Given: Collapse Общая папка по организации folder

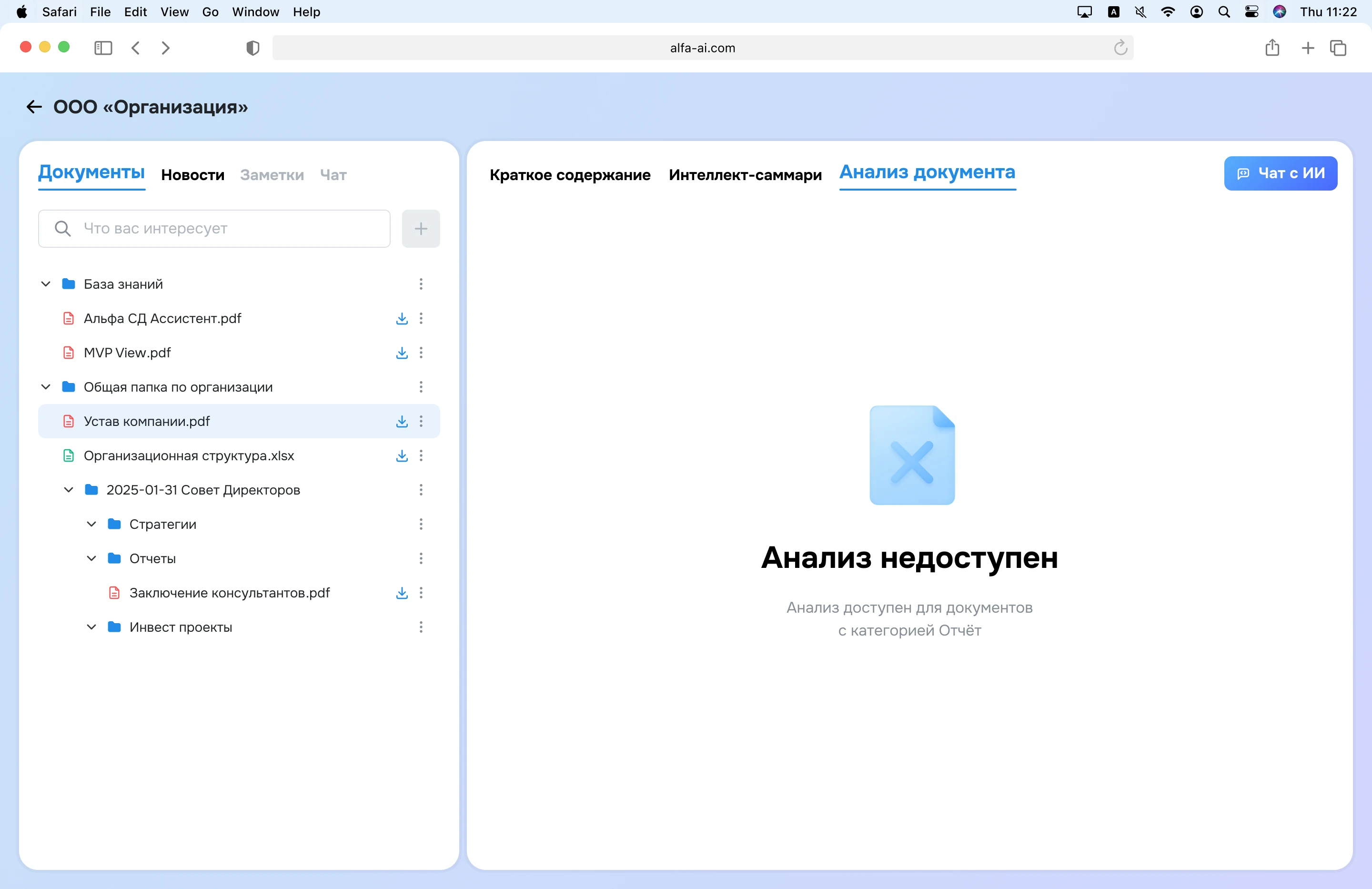Looking at the screenshot, I should (x=46, y=387).
